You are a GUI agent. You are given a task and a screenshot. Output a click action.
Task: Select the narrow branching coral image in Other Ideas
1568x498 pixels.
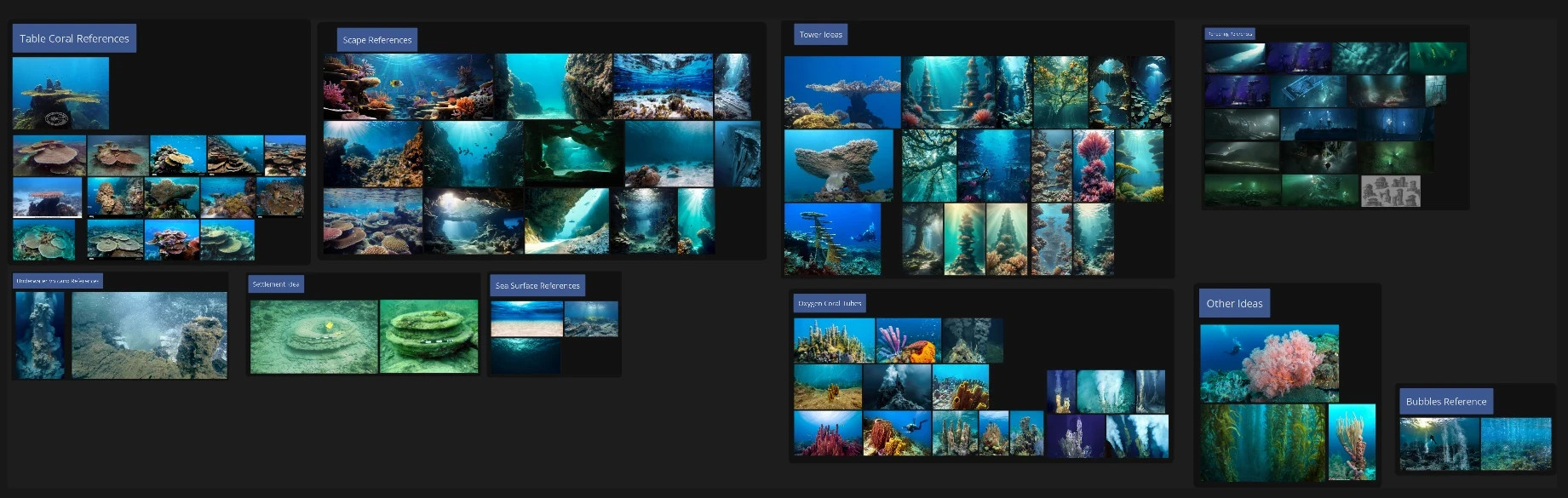(x=1352, y=443)
